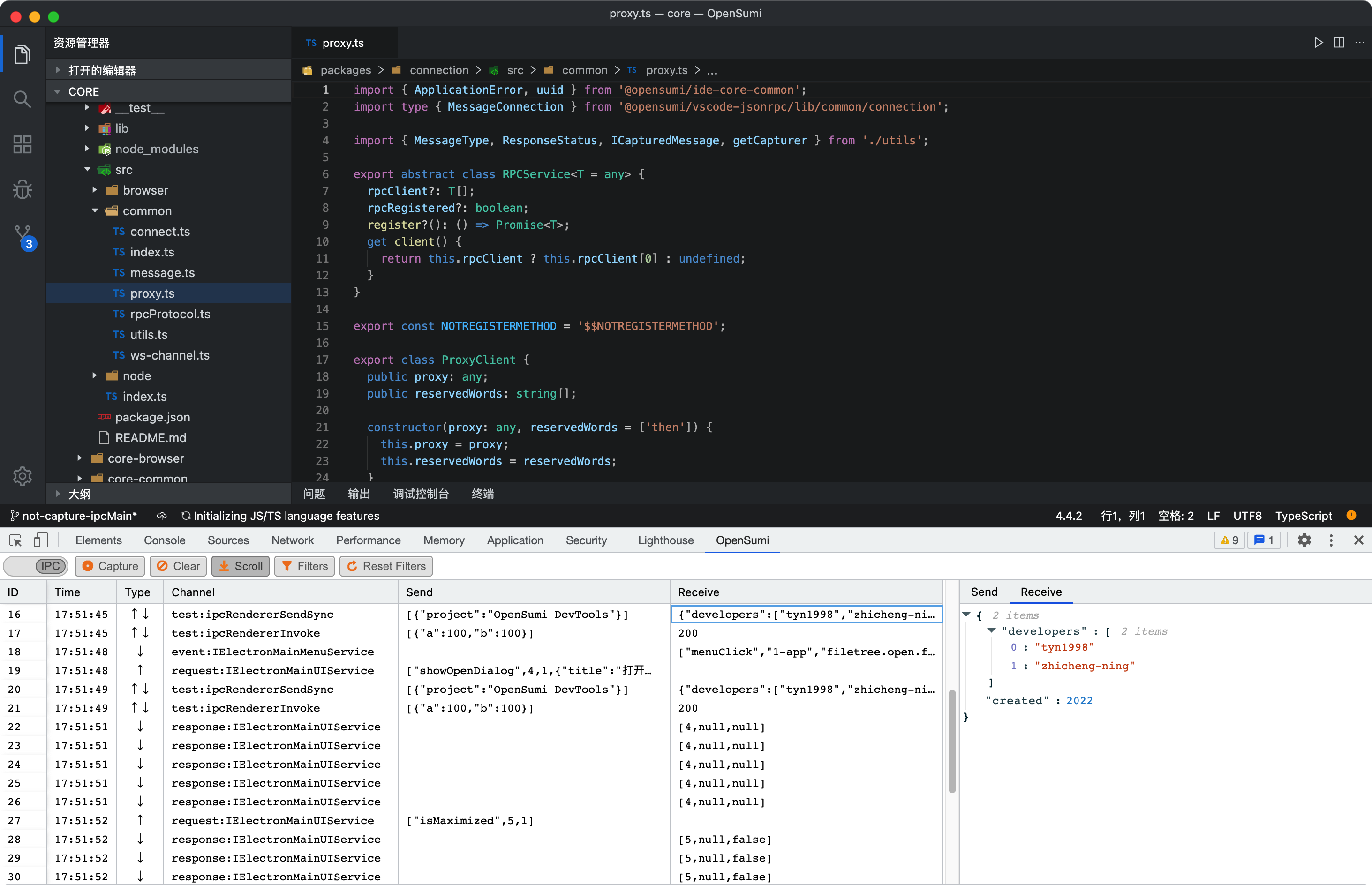Expand the 打开的编辑器 section
The height and width of the screenshot is (885, 1372).
pyautogui.click(x=58, y=70)
